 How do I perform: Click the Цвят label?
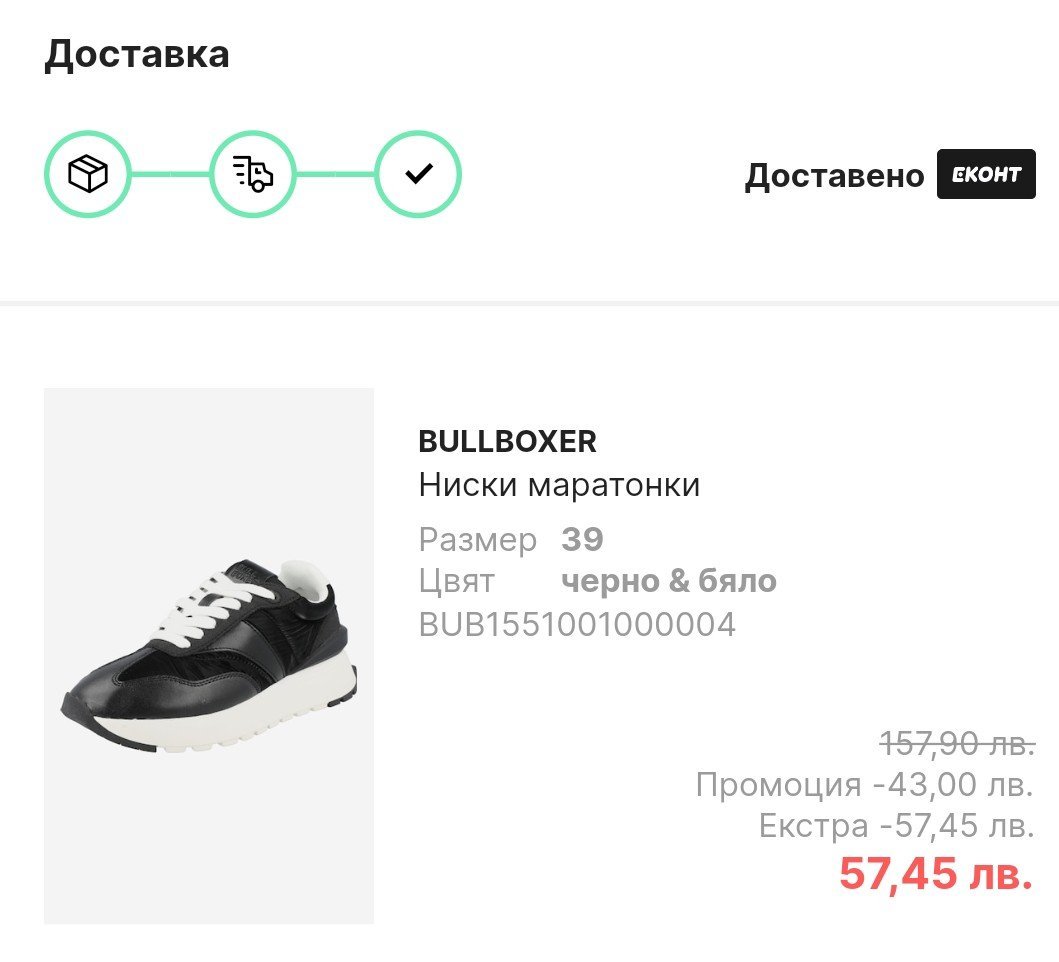[x=456, y=581]
